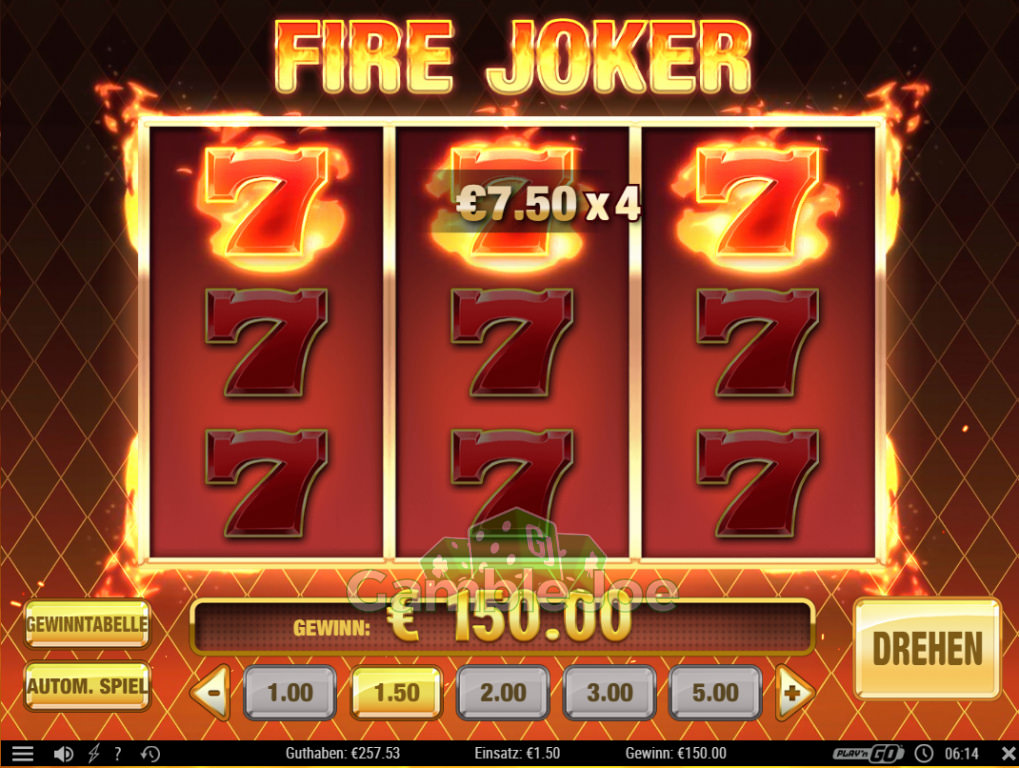Select the 2.00 bet value
The width and height of the screenshot is (1019, 768).
[503, 693]
